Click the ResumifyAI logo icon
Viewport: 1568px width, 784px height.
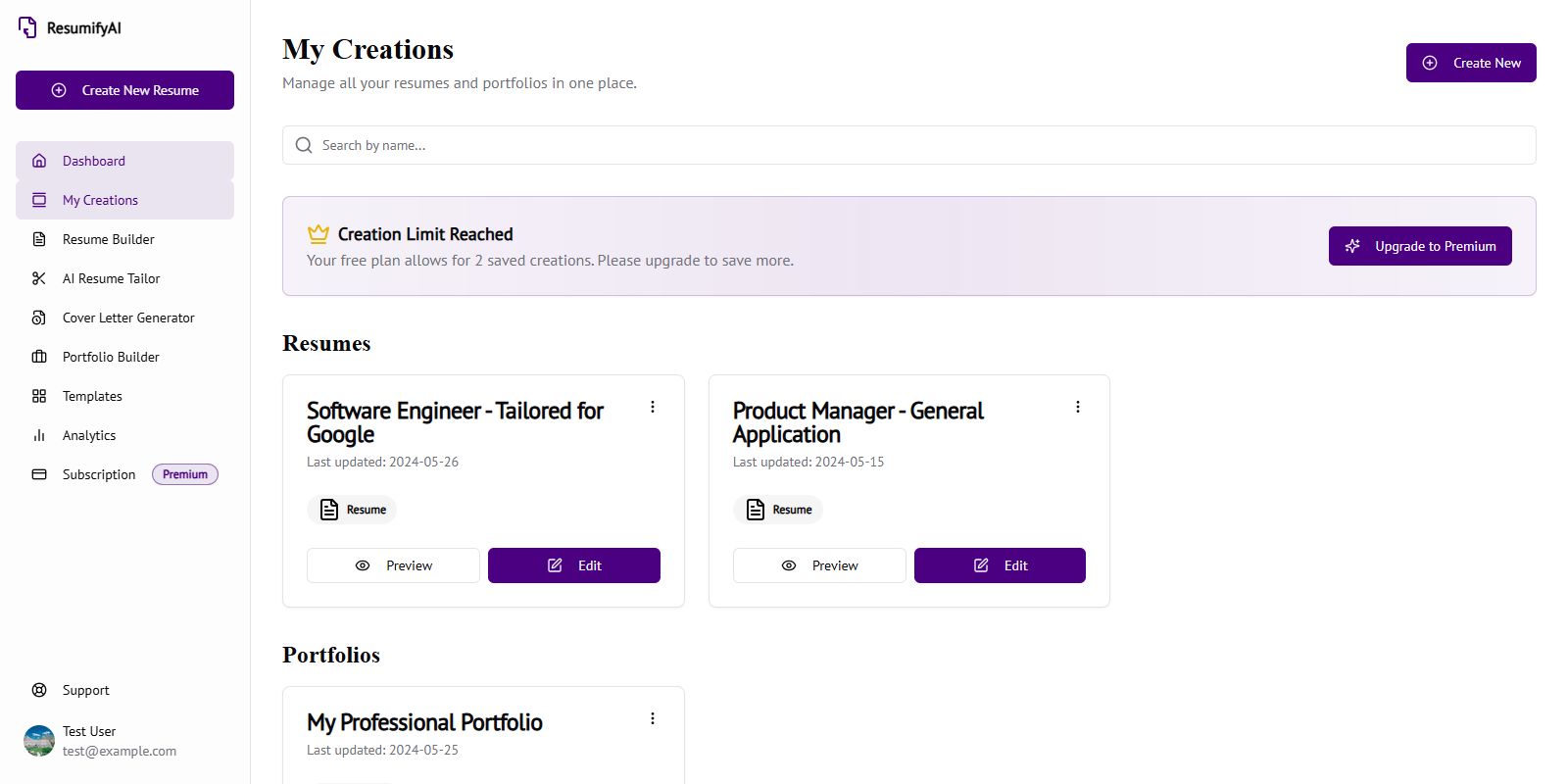click(x=27, y=27)
